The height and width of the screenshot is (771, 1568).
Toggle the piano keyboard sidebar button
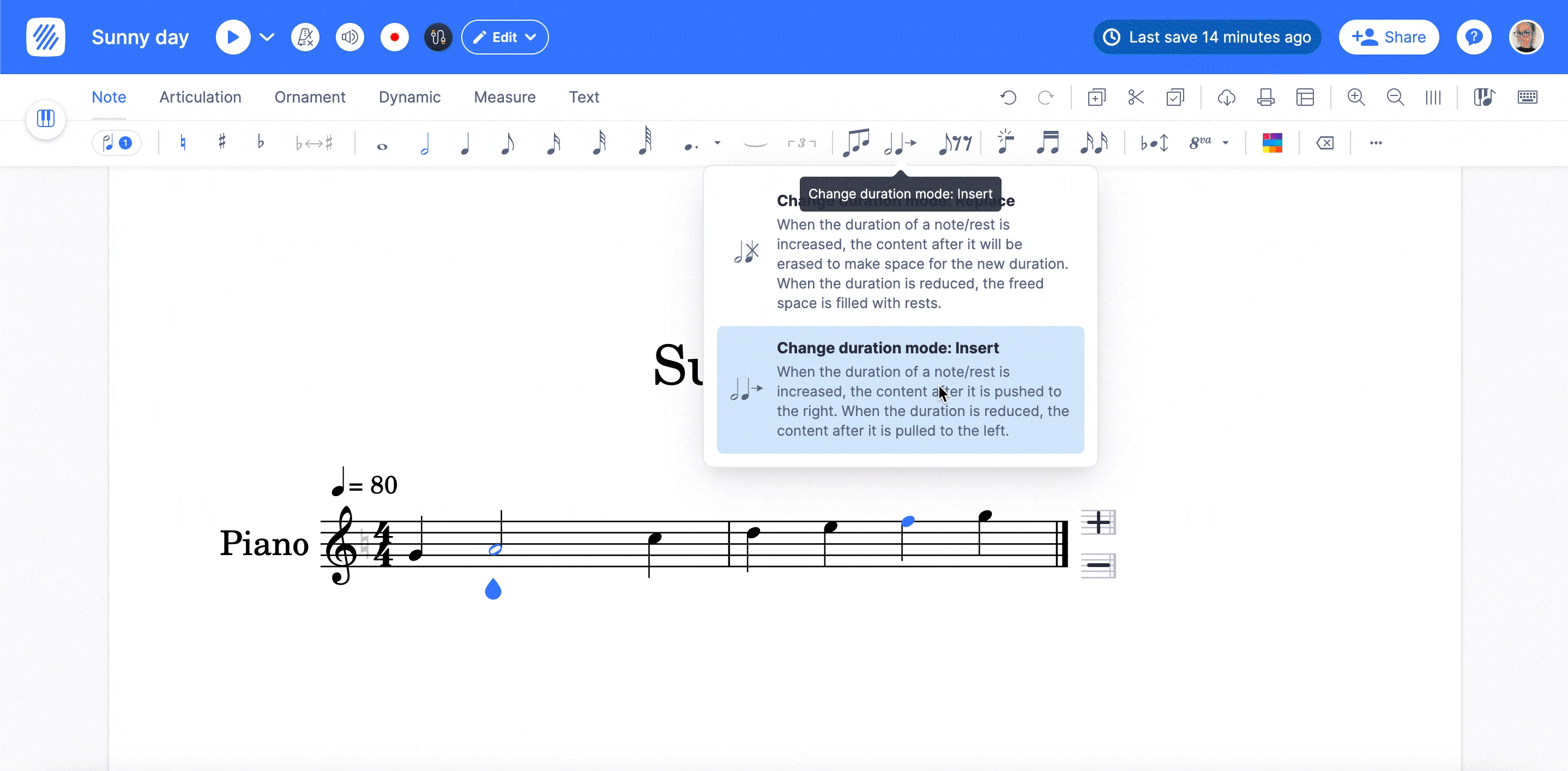coord(46,118)
